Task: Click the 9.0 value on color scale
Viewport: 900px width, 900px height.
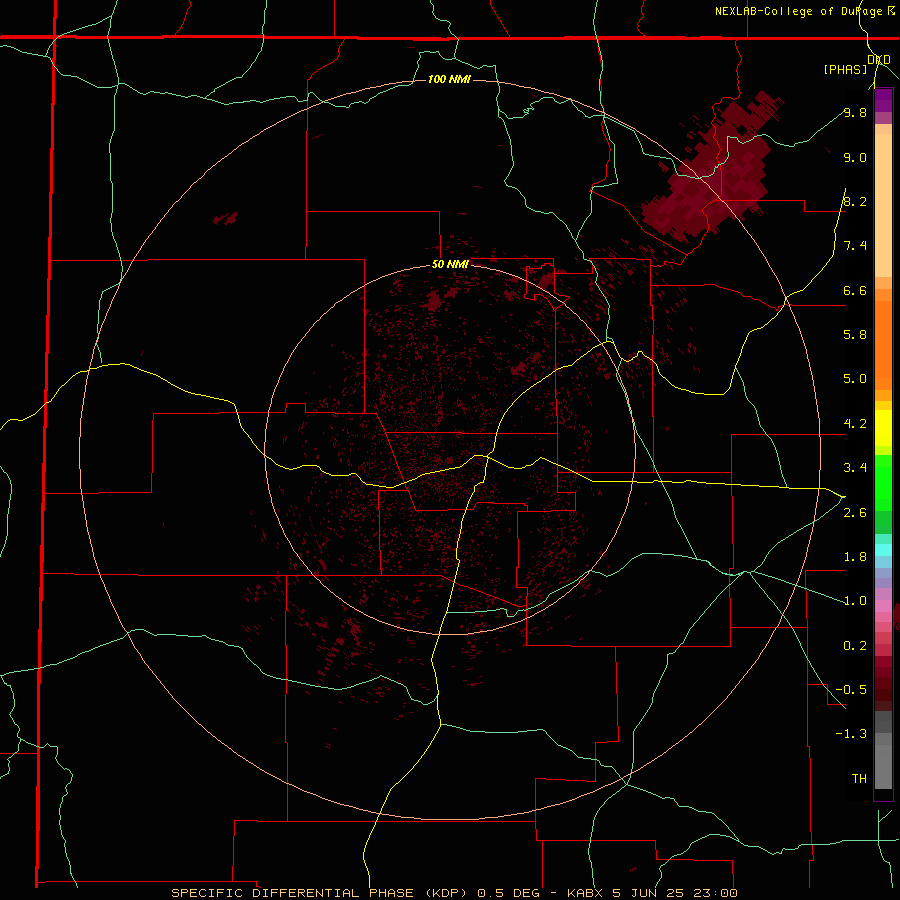Action: click(x=855, y=157)
